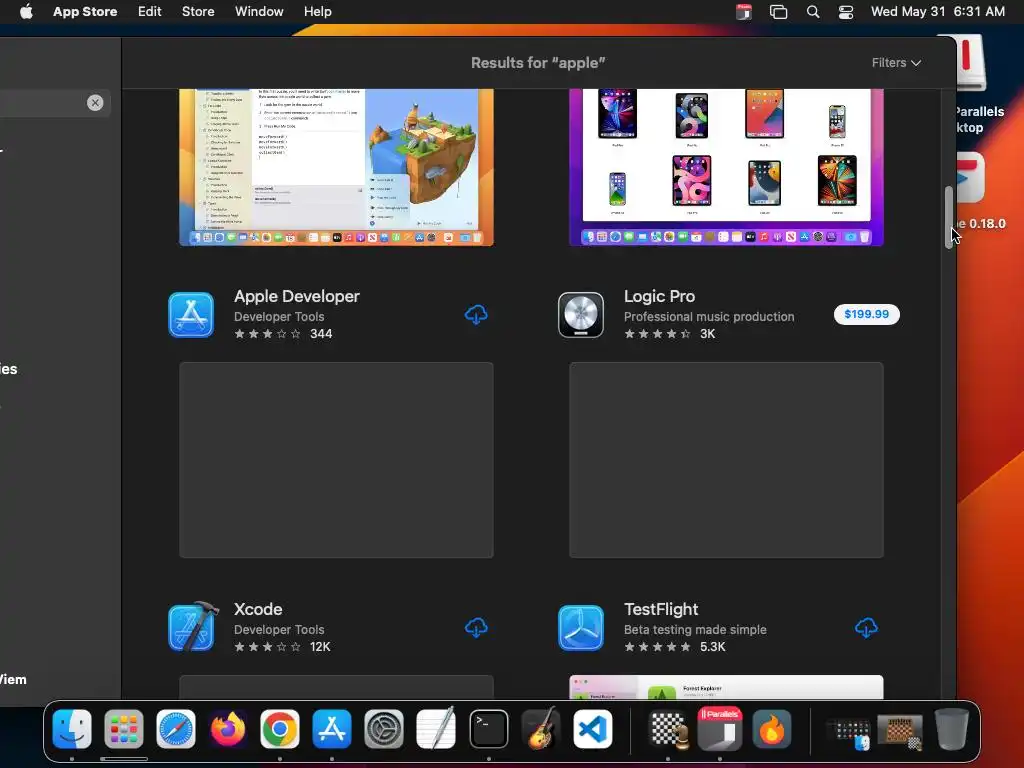Open the App Store menu
1024x768 pixels.
pos(85,12)
